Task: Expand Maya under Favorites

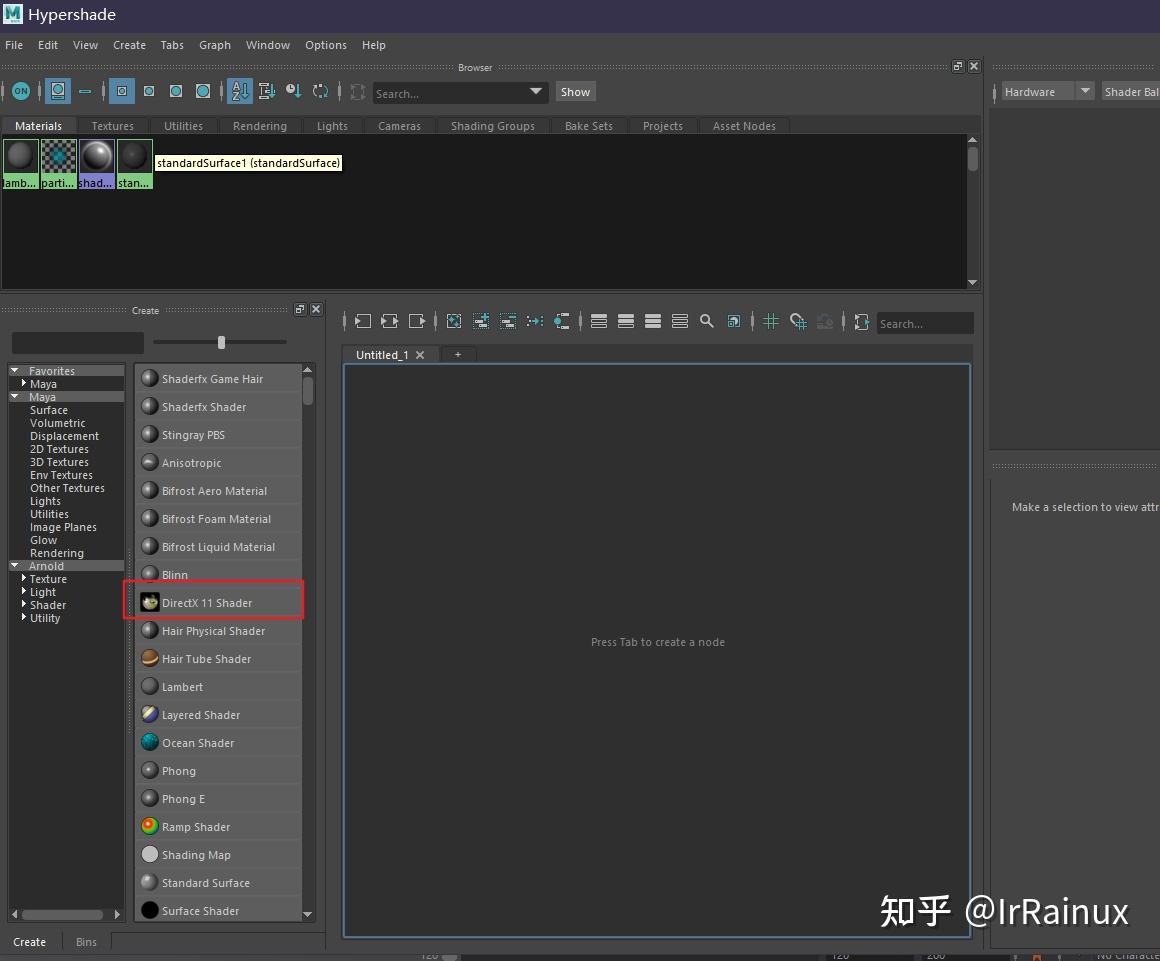Action: click(24, 383)
